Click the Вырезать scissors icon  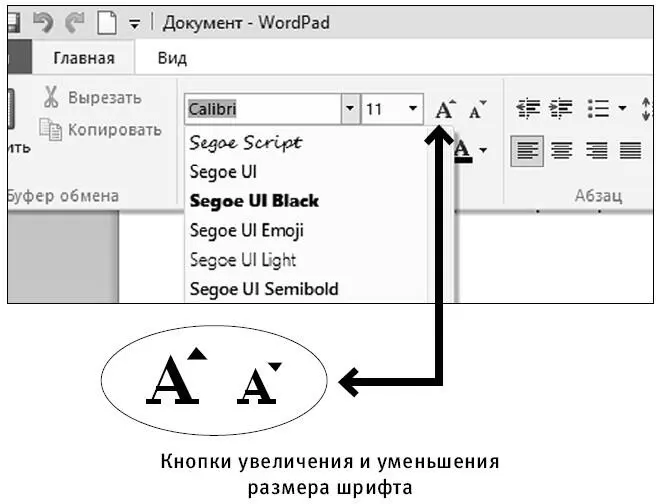click(x=51, y=97)
